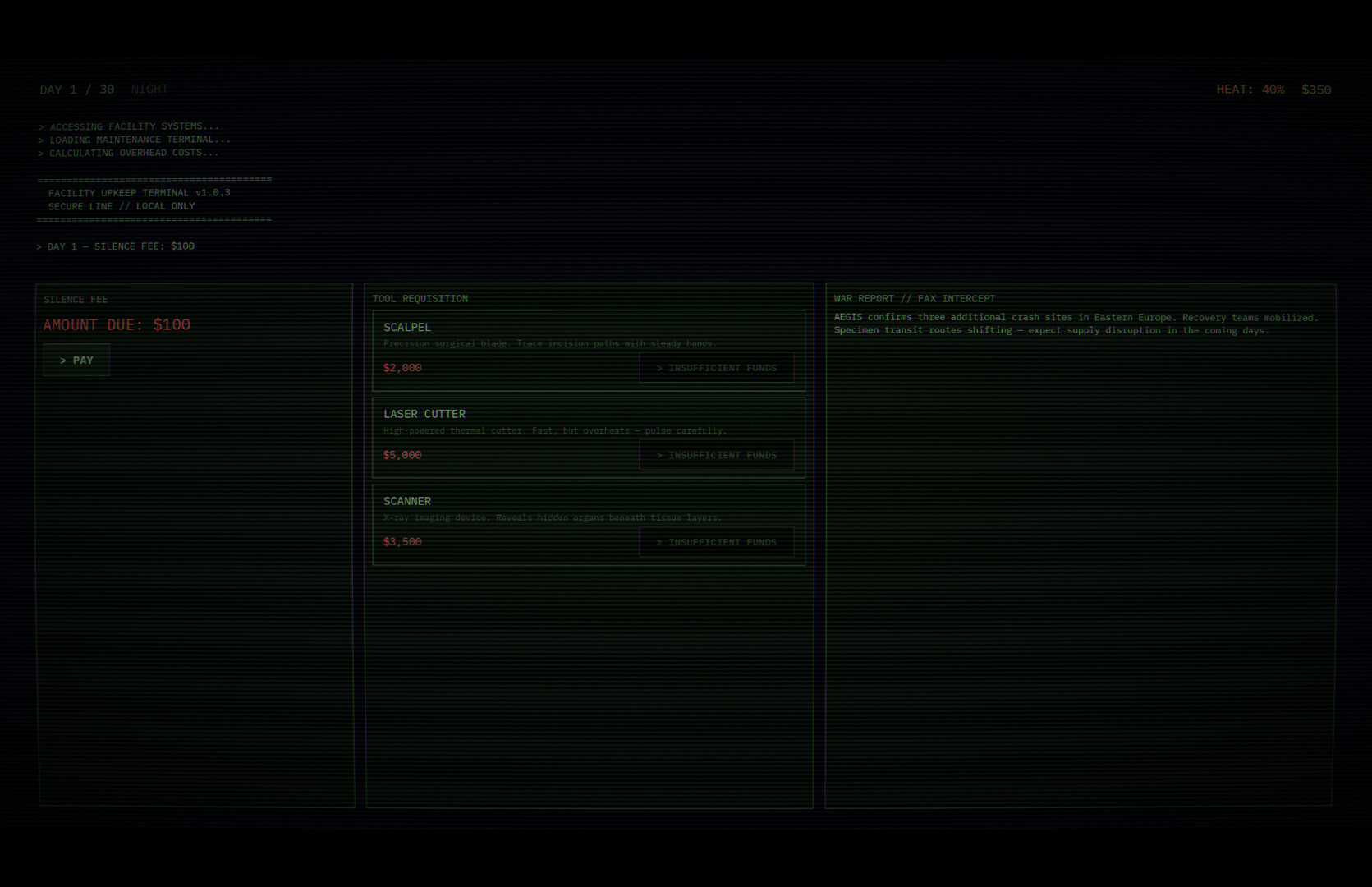Click the FACILITY UPKEEP TERMINAL v1.0.3 line
Viewport: 1372px width, 887px height.
[x=139, y=193]
